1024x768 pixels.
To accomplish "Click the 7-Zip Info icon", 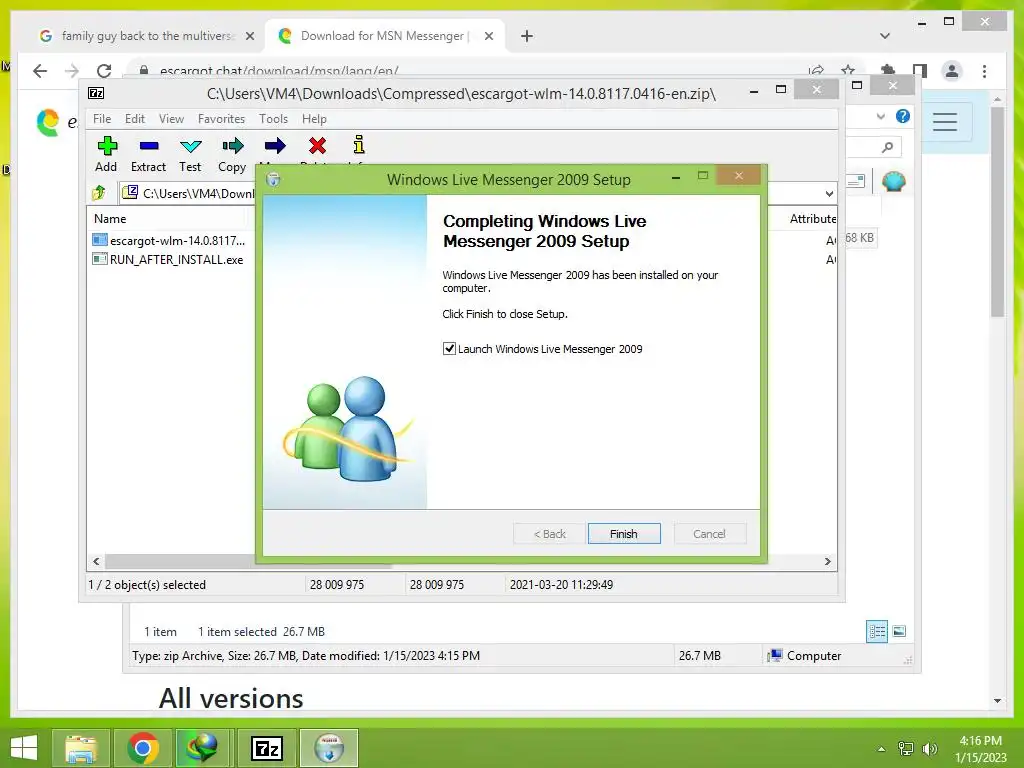I will click(359, 144).
